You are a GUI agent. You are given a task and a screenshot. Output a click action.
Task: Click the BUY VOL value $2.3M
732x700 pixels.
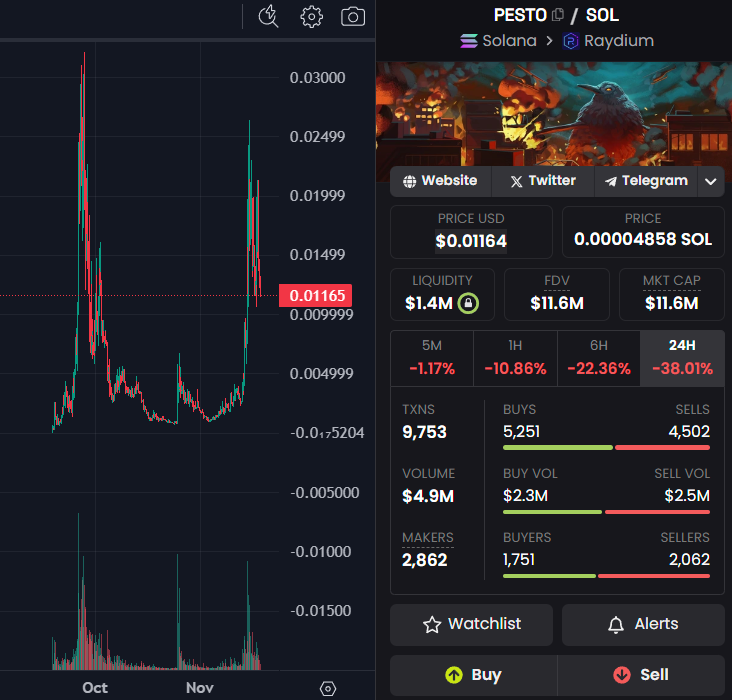click(x=525, y=495)
